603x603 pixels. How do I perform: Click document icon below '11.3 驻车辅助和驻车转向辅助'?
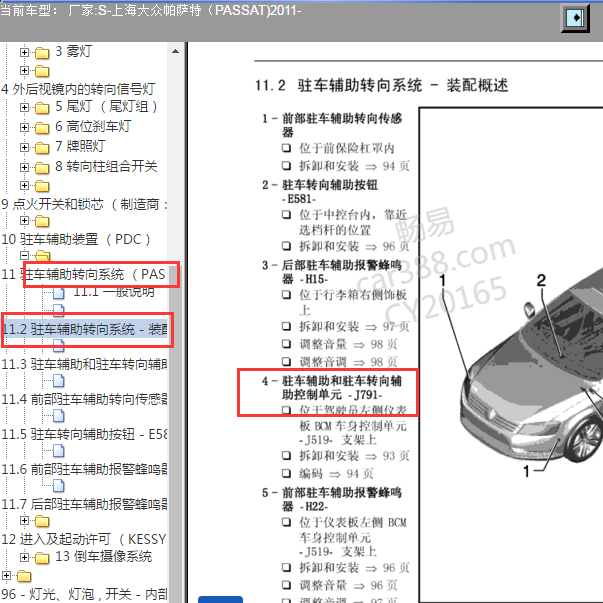[x=58, y=381]
